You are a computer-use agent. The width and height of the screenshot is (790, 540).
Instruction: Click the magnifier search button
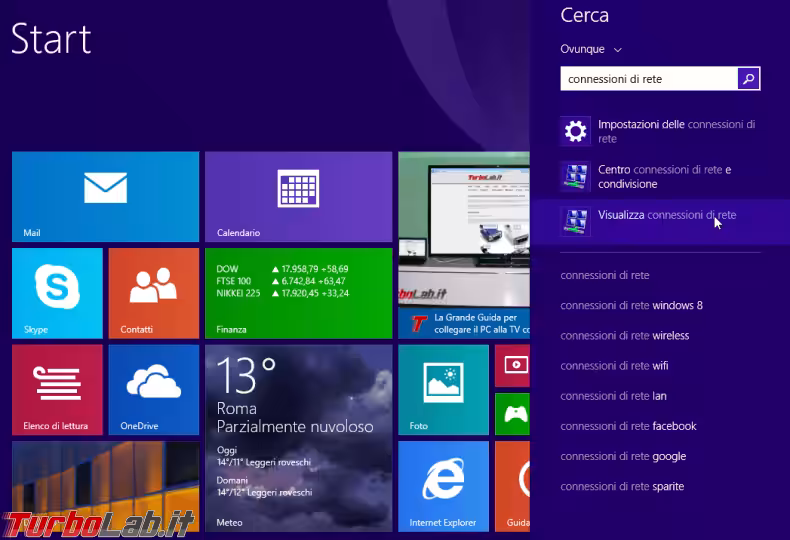click(748, 79)
